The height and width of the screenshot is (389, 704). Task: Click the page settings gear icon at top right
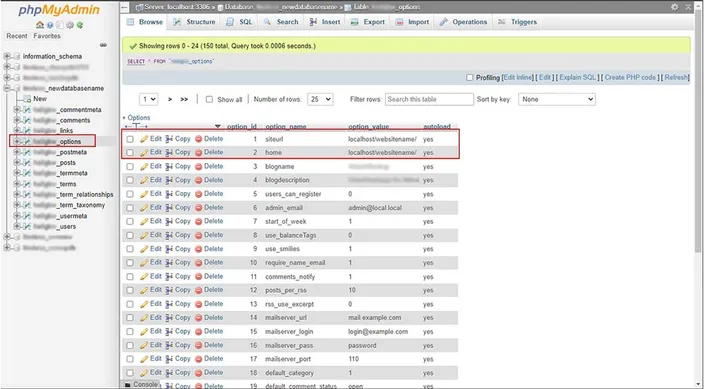[x=674, y=7]
